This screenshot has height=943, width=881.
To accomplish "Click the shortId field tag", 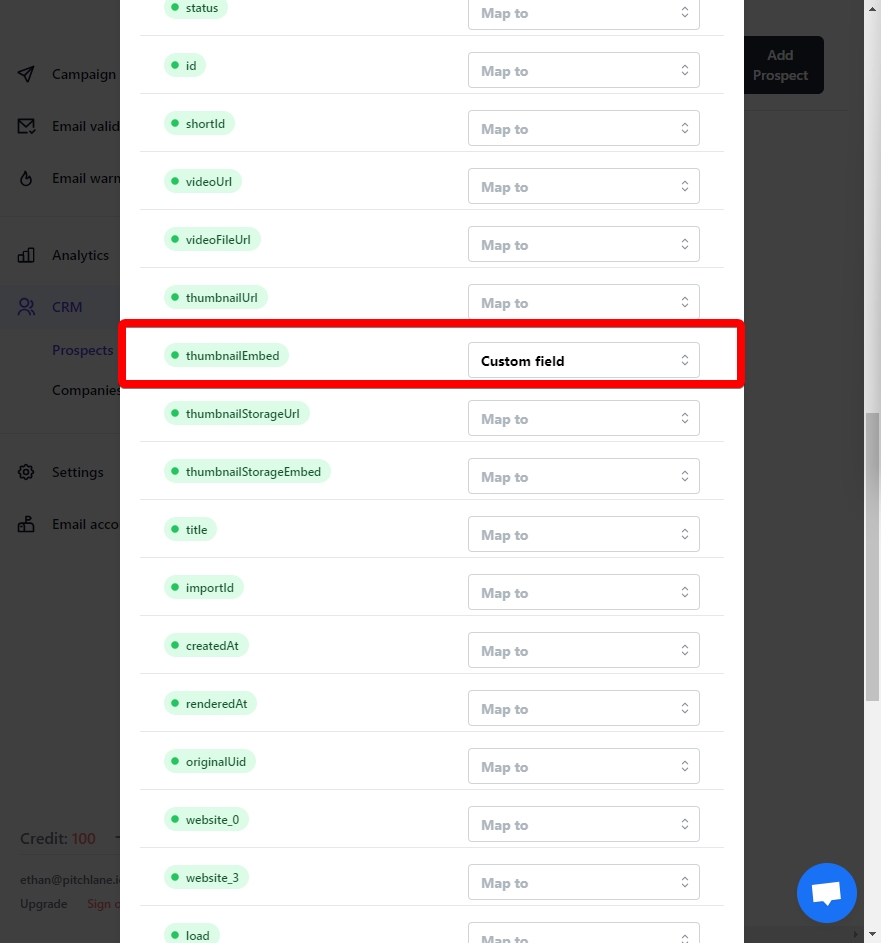I will coord(200,124).
